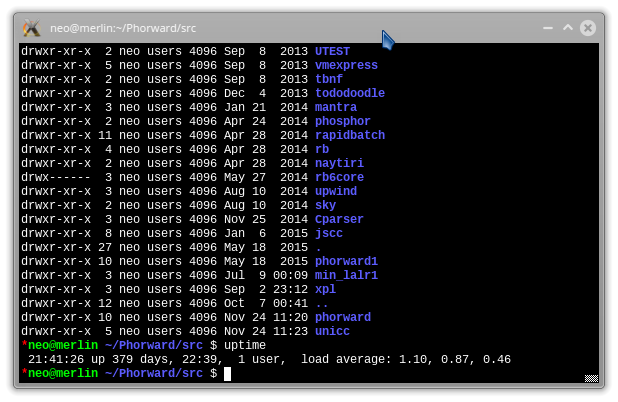Click the UTEST directory name

(x=332, y=51)
